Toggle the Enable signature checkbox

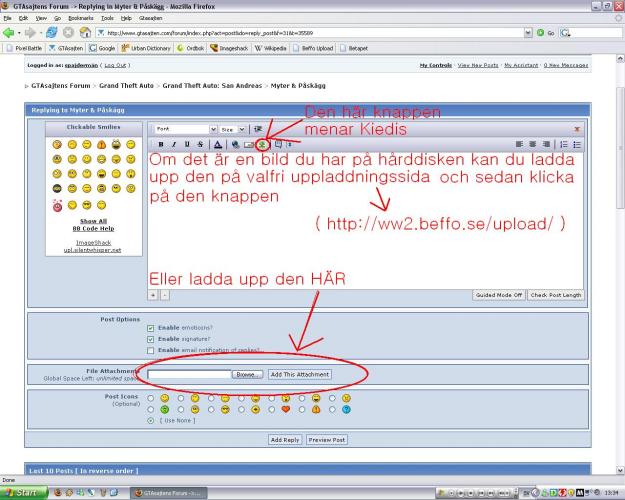coord(150,339)
